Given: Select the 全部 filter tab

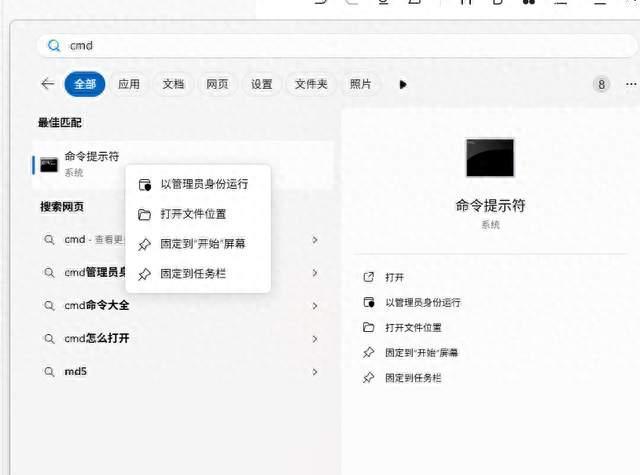Looking at the screenshot, I should pos(85,84).
